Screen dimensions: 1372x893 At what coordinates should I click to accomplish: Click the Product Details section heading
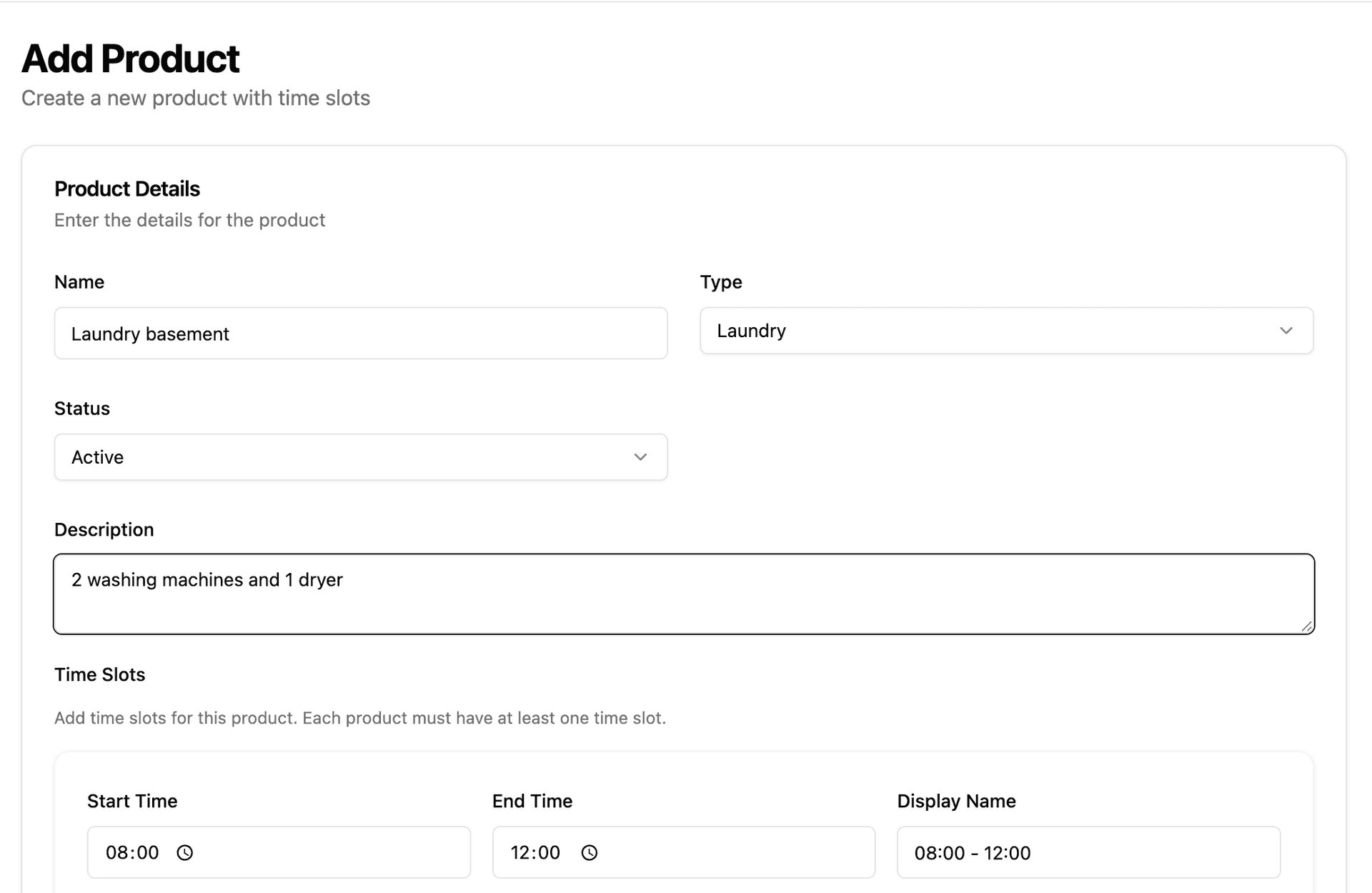pos(126,189)
